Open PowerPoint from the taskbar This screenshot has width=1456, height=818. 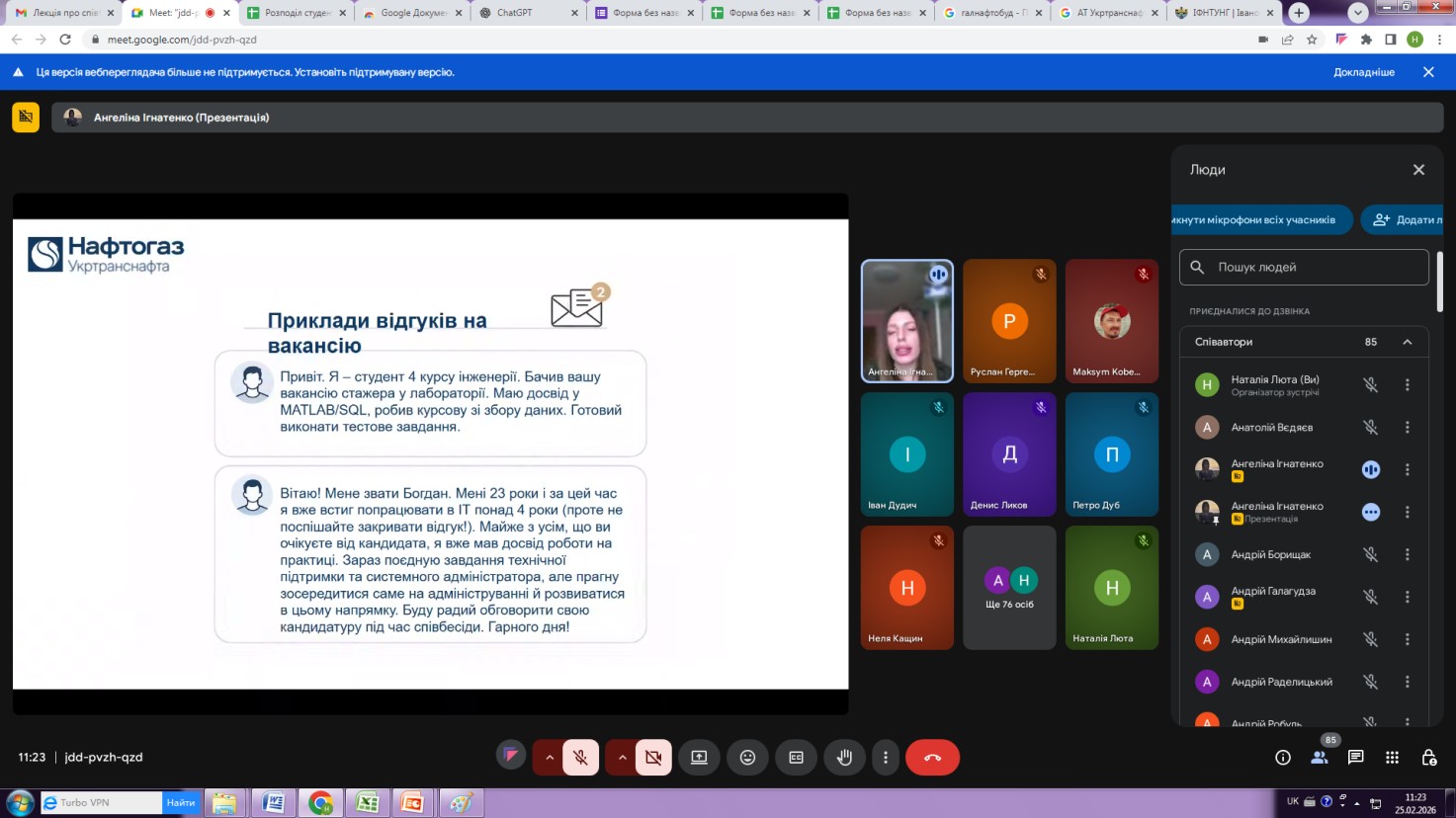tap(413, 803)
